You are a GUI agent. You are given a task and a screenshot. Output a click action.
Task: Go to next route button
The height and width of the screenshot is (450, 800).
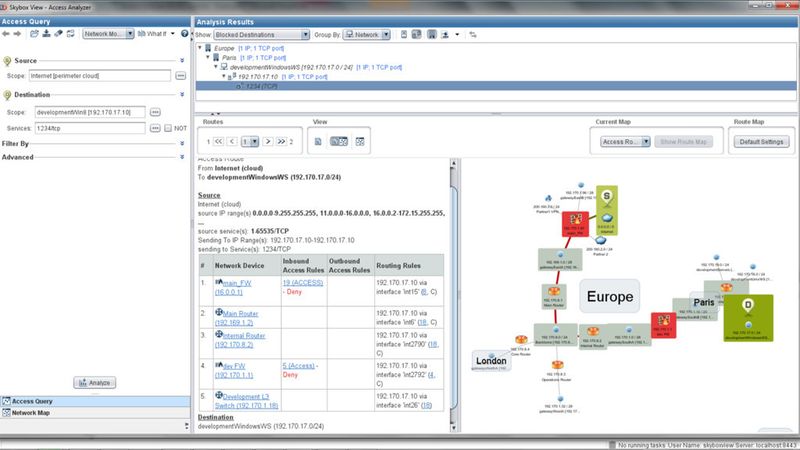(267, 141)
